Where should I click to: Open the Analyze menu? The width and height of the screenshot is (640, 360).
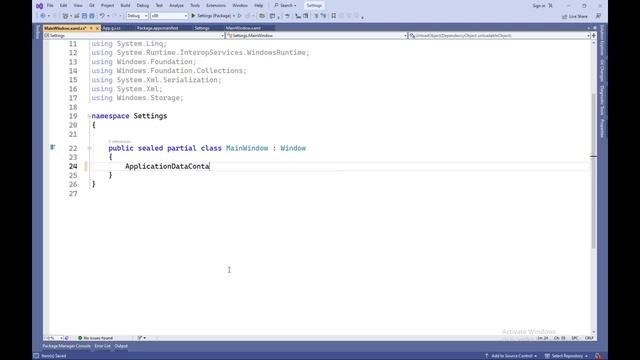pyautogui.click(x=176, y=6)
